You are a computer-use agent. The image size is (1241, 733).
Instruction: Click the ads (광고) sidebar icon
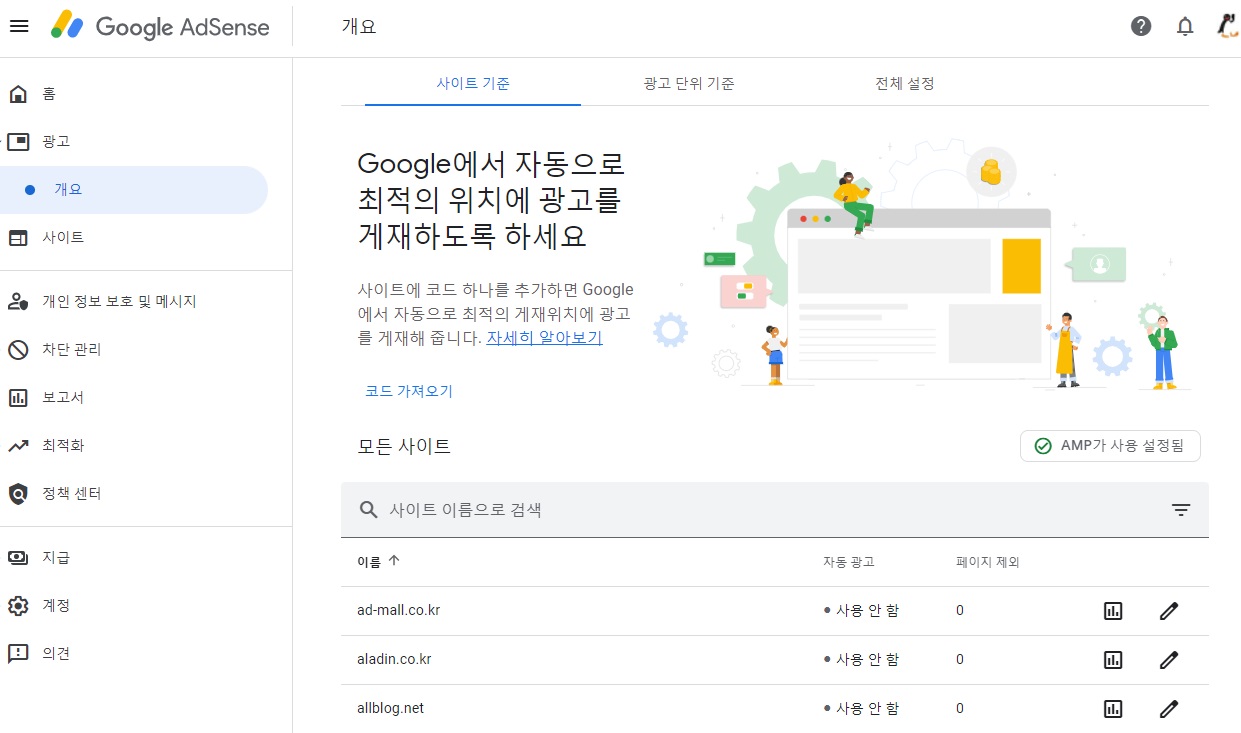click(18, 142)
